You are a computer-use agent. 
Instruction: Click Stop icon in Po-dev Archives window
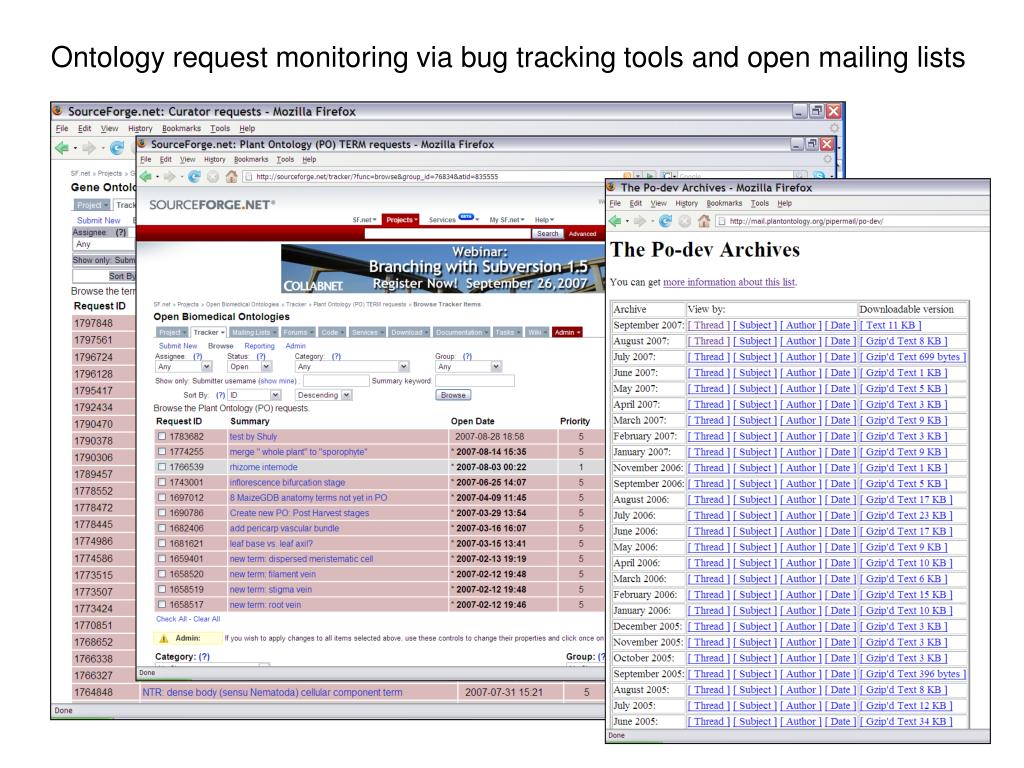coord(684,221)
